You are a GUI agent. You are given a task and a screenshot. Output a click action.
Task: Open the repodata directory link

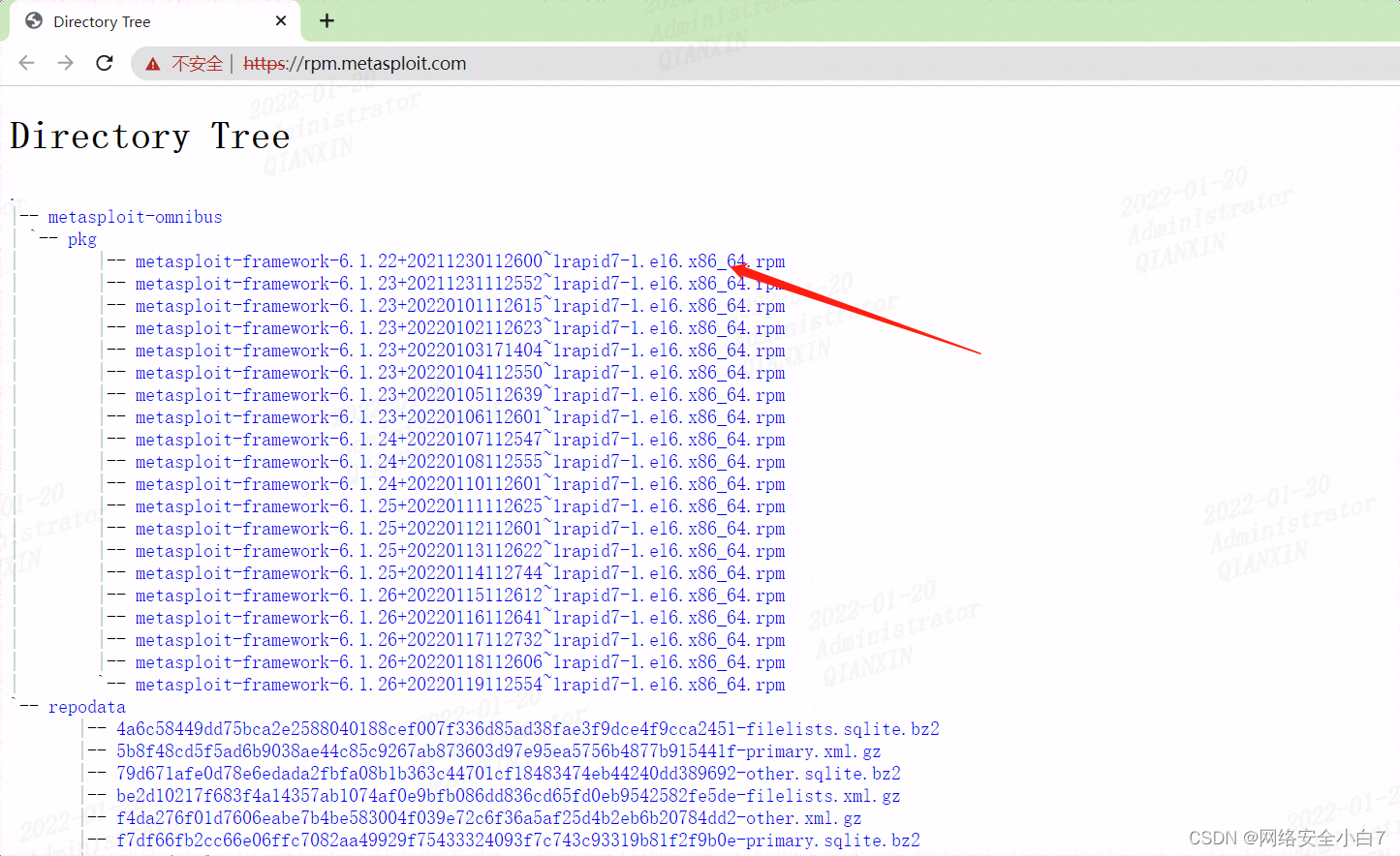tap(87, 707)
